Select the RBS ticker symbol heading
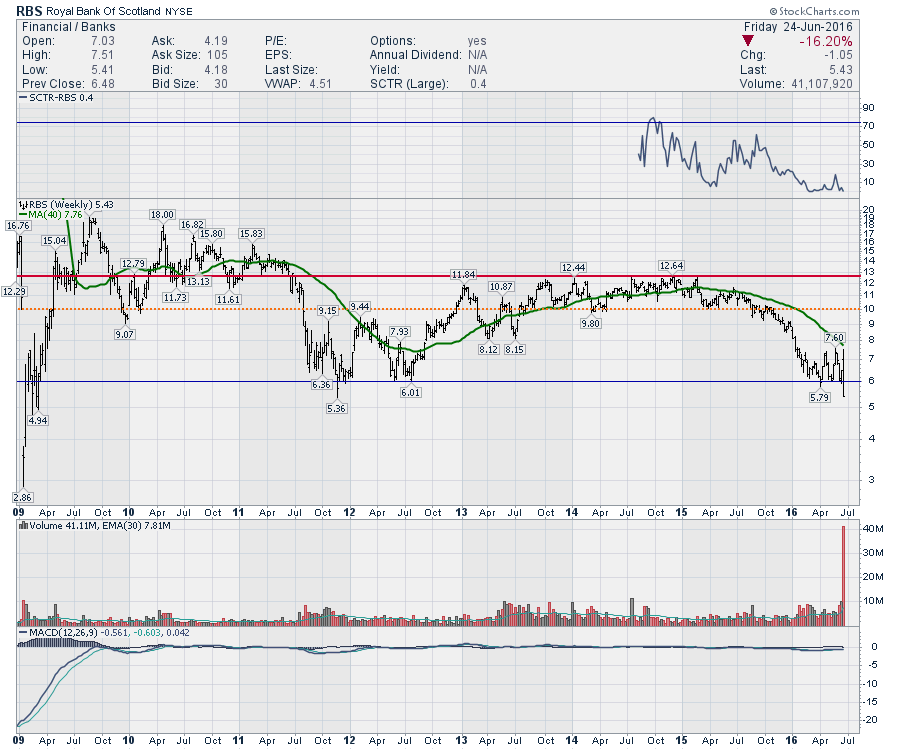The height and width of the screenshot is (750, 900). pyautogui.click(x=30, y=10)
